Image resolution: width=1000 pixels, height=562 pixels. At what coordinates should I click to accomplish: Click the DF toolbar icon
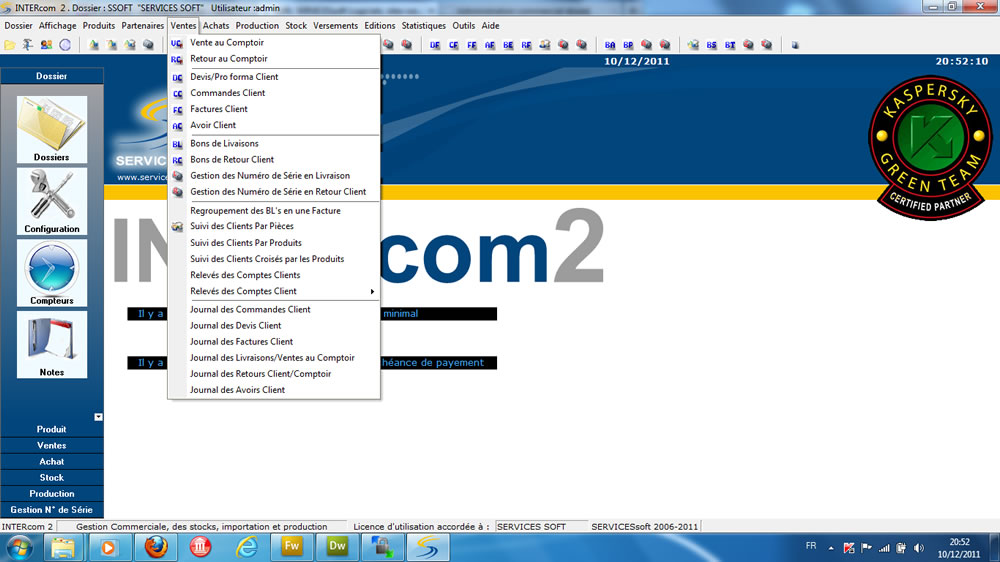[x=435, y=45]
